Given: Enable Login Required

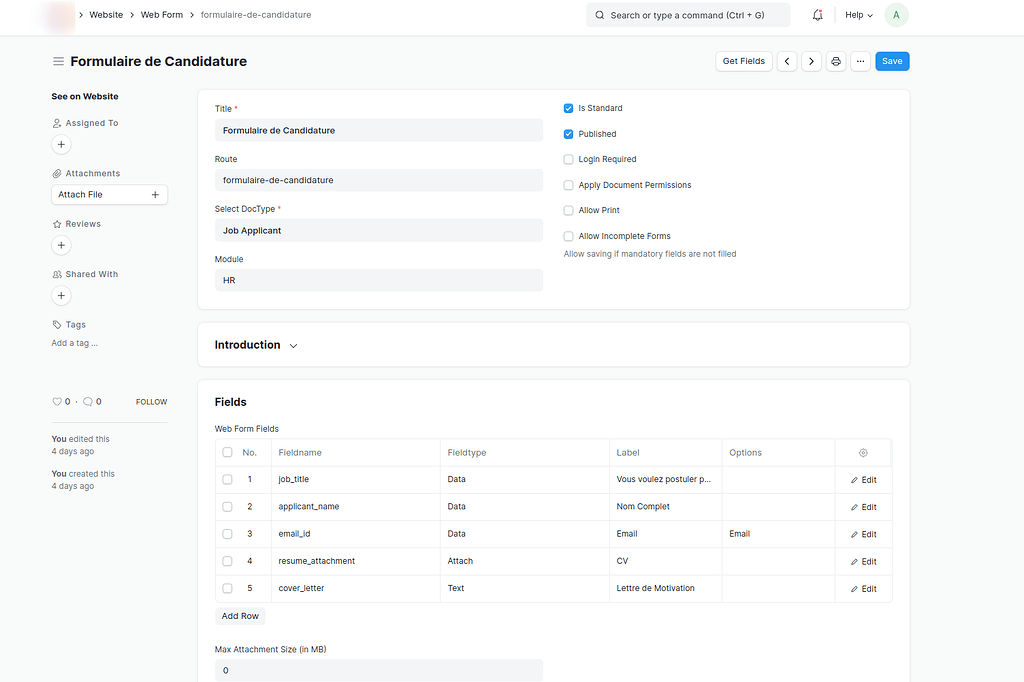Looking at the screenshot, I should [568, 158].
